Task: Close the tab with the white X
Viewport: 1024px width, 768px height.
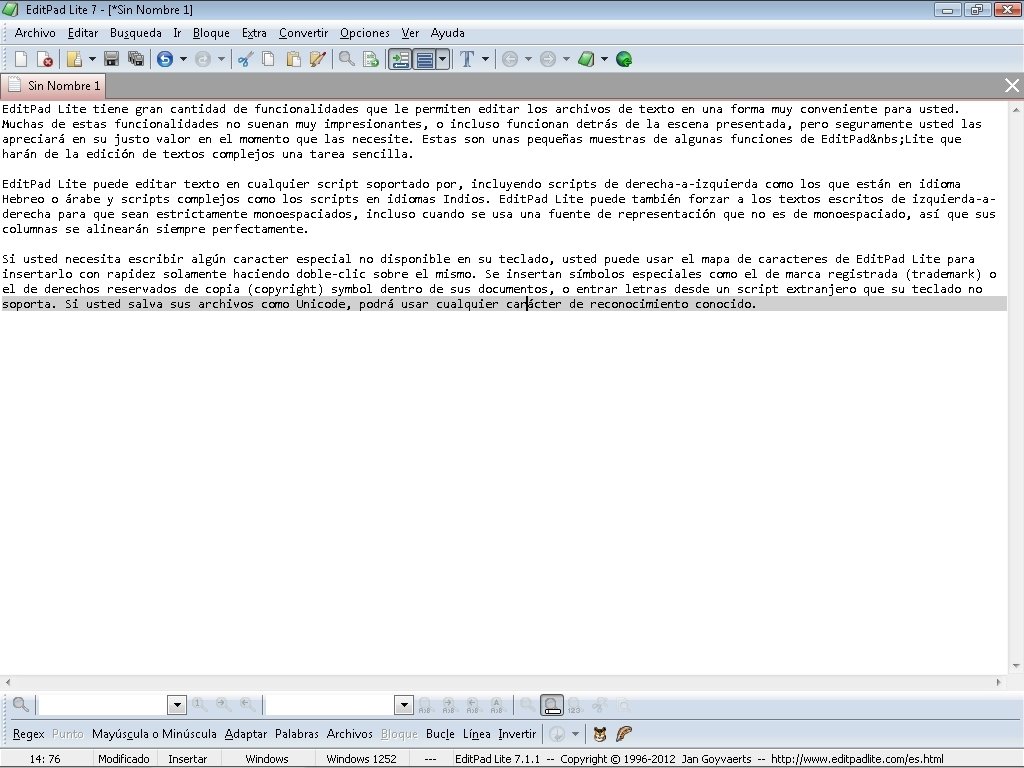Action: tap(1012, 86)
